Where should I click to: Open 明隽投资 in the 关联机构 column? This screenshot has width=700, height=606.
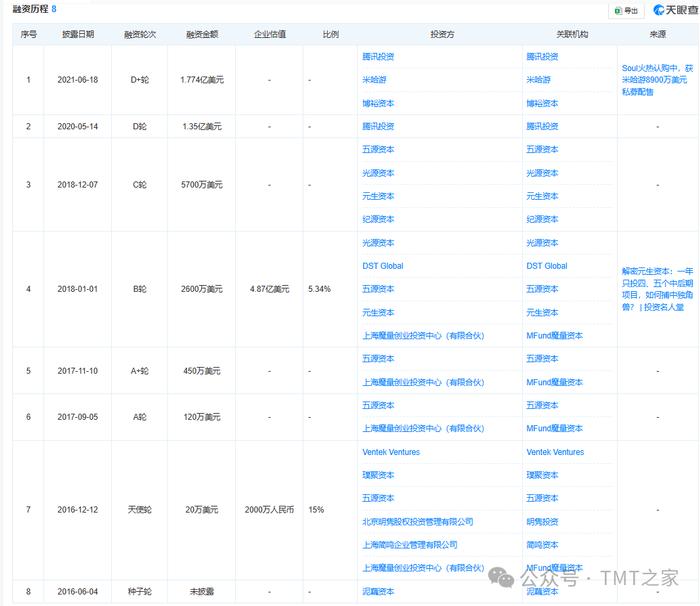[542, 522]
